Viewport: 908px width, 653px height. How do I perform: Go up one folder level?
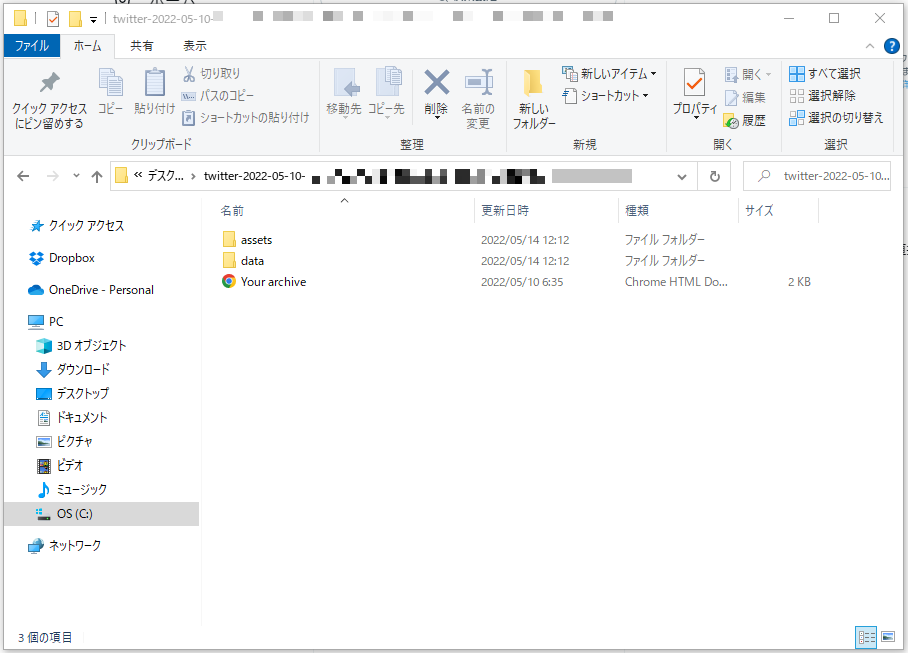(x=97, y=176)
